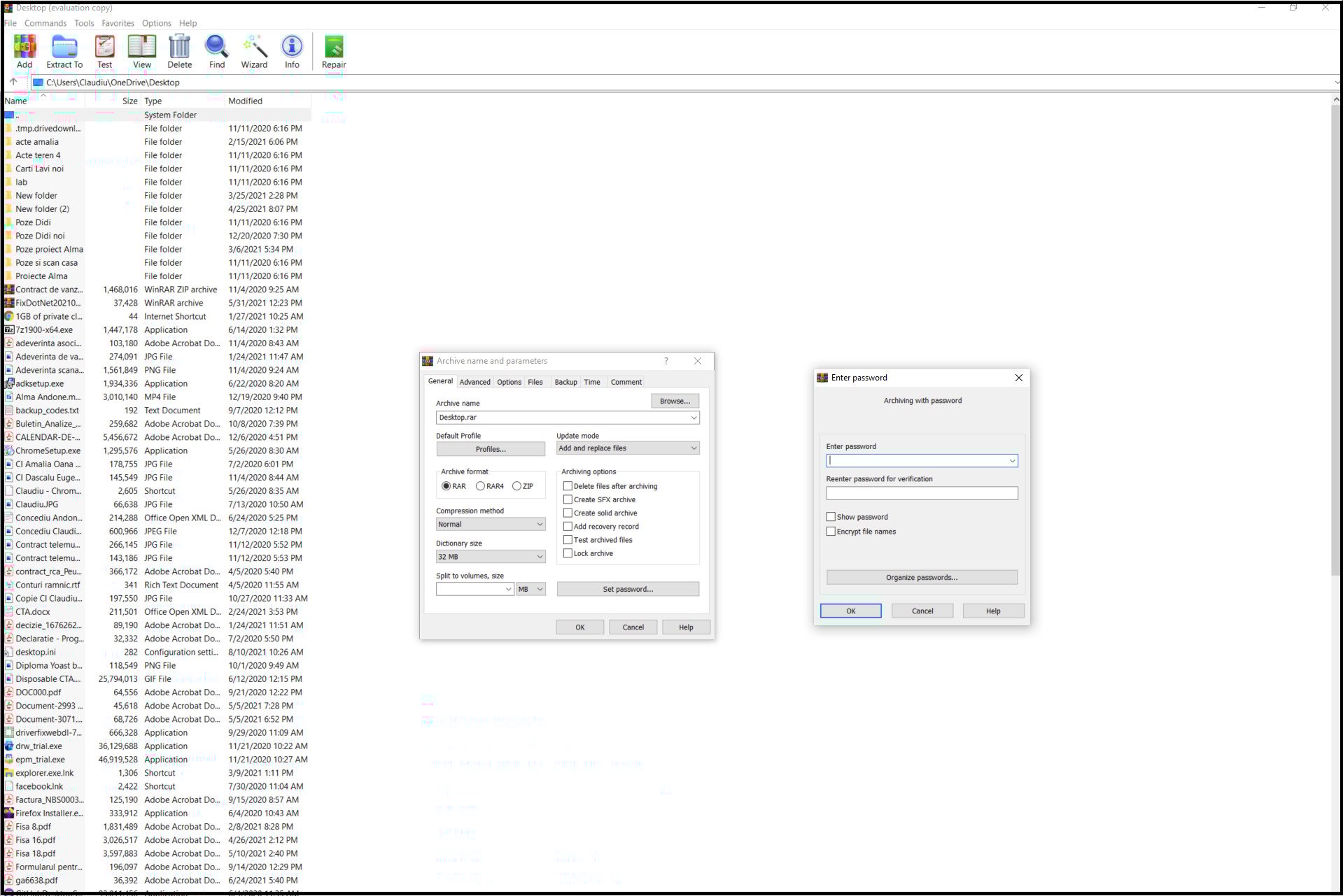Switch to the Comment tab
The height and width of the screenshot is (896, 1343).
[x=626, y=382]
